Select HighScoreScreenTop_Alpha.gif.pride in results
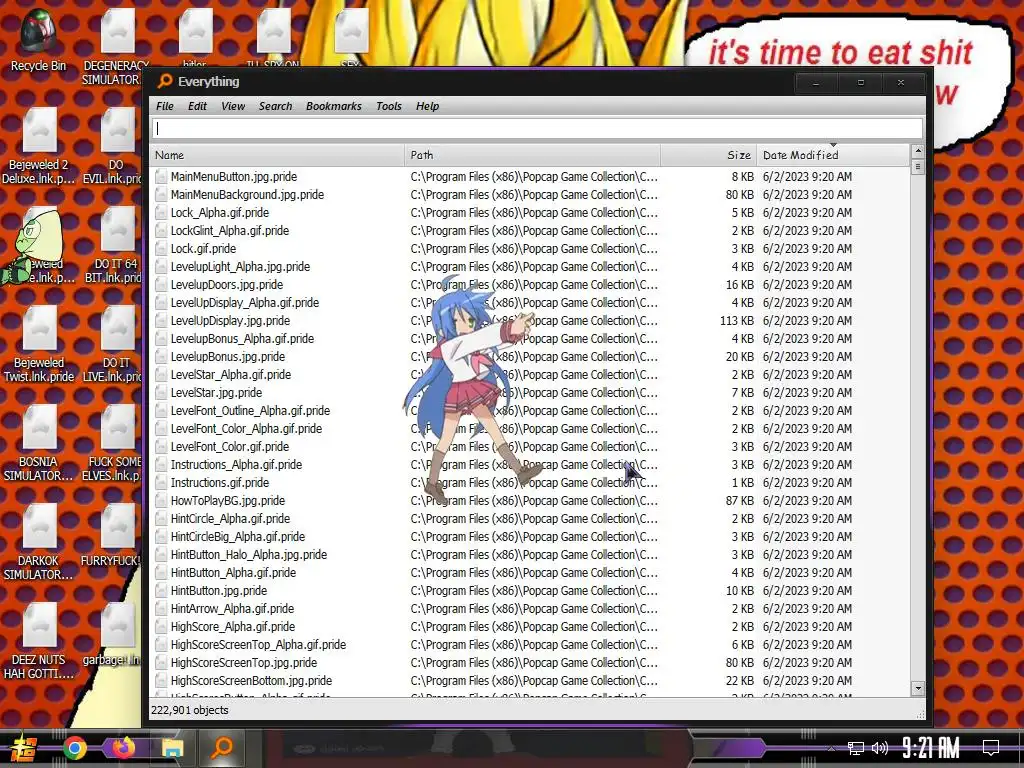1024x768 pixels. (x=258, y=645)
